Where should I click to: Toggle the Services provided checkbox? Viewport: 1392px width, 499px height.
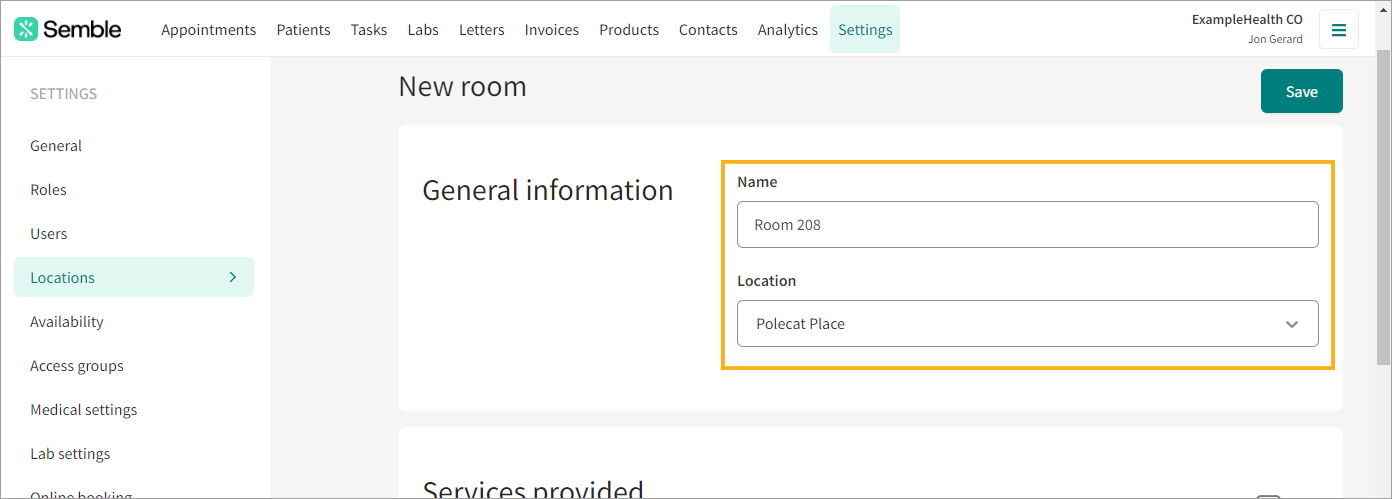[x=1268, y=497]
